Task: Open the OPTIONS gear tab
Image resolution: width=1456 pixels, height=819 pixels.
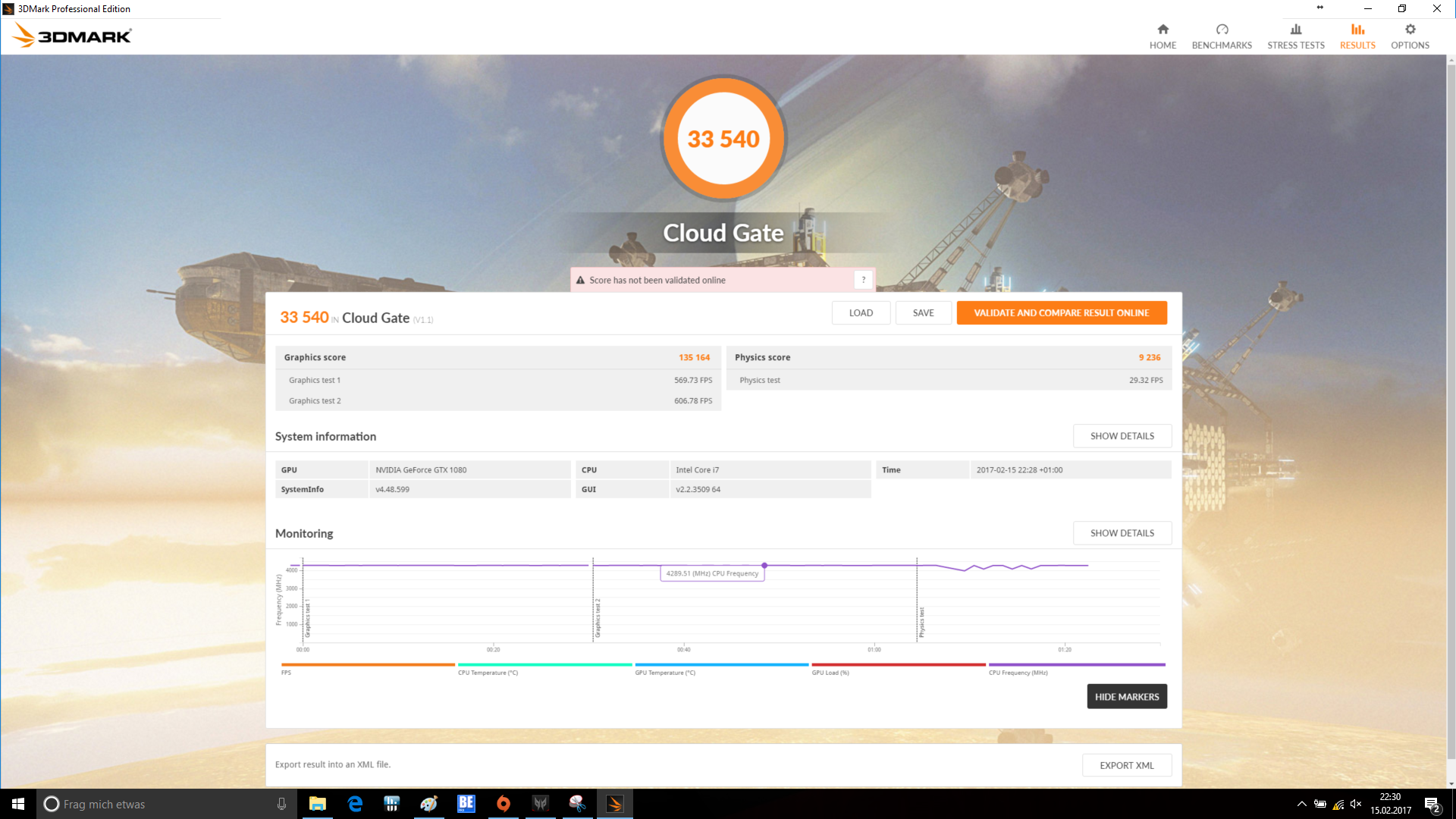Action: click(1410, 36)
